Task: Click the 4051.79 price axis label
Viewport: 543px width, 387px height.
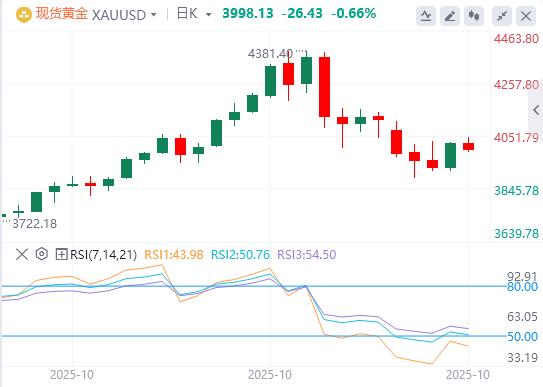Action: 516,138
